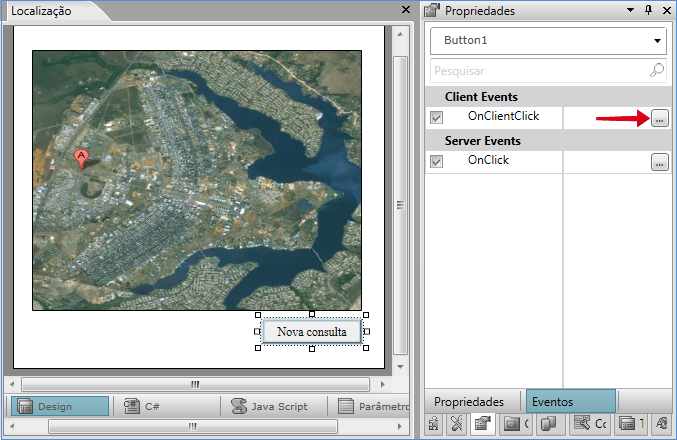This screenshot has height=440, width=677.
Task: Open the OnClientClick event editor ellipsis button
Action: pyautogui.click(x=659, y=119)
